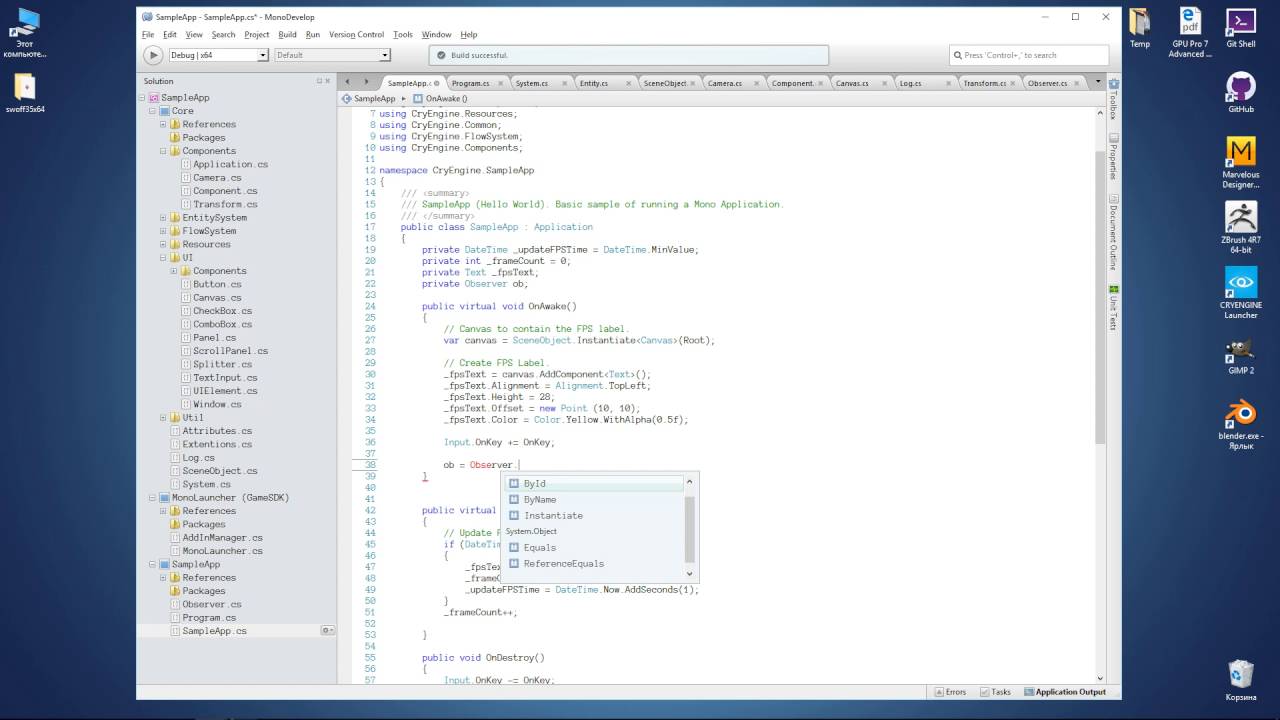Open Marvelous Designer from the desktop
The image size is (1280, 720).
pos(1241,163)
